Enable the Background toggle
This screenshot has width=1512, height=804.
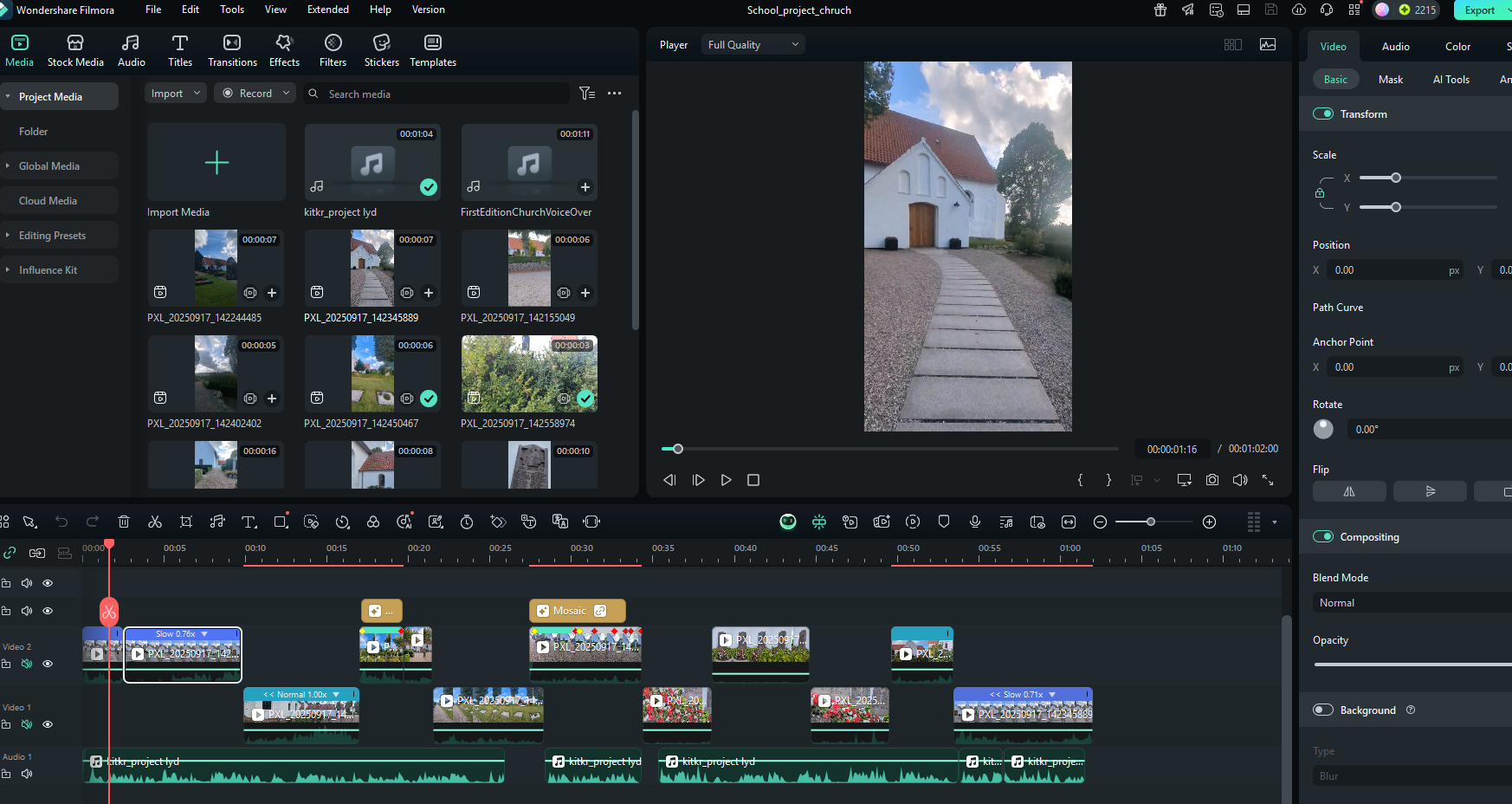click(1322, 710)
